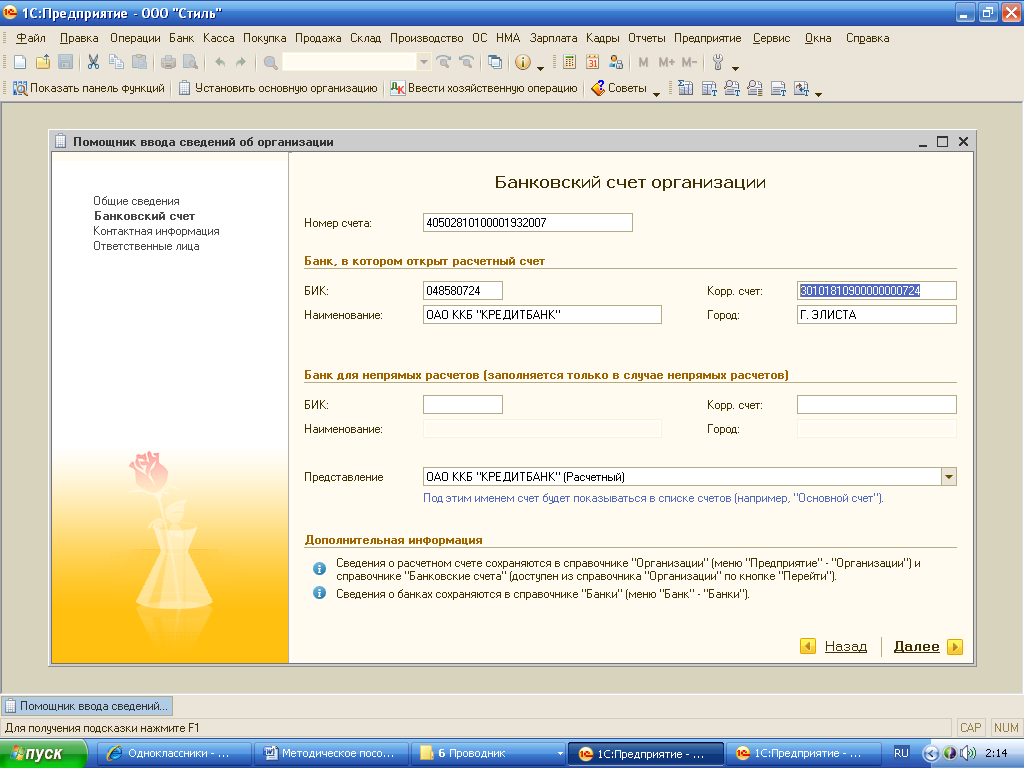Click the Print preview icon
This screenshot has height=768, width=1024.
coord(190,62)
